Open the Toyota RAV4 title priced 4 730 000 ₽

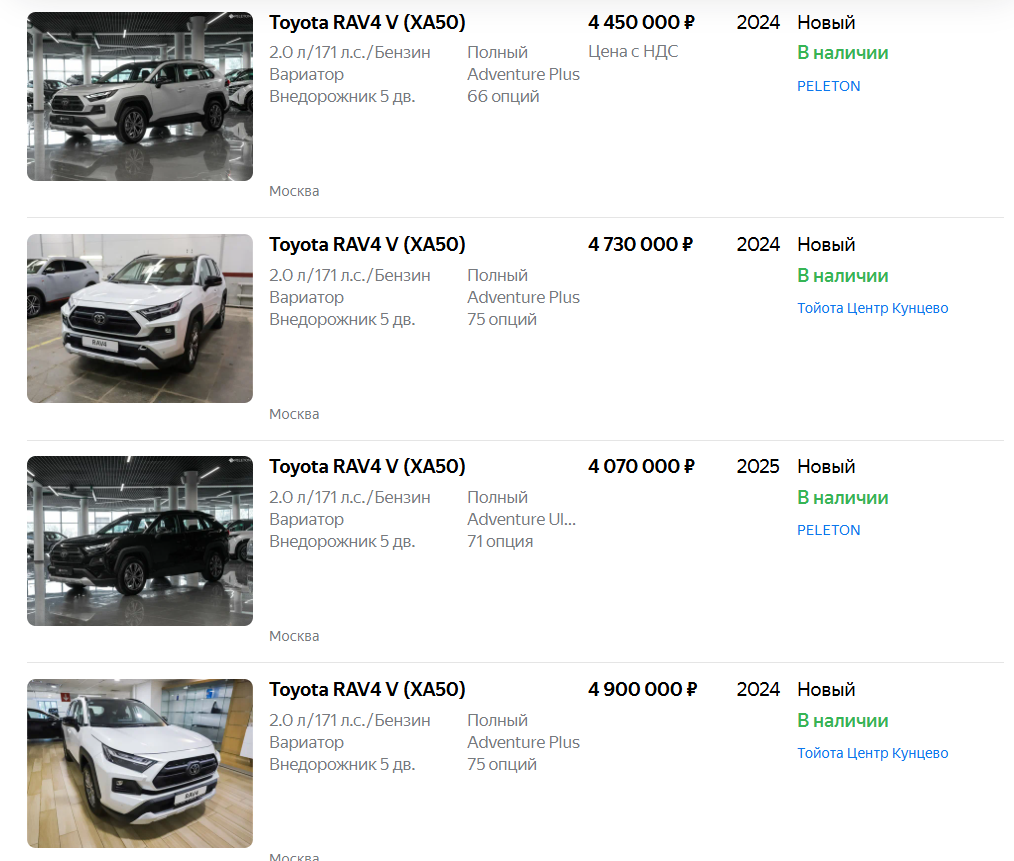tap(367, 245)
